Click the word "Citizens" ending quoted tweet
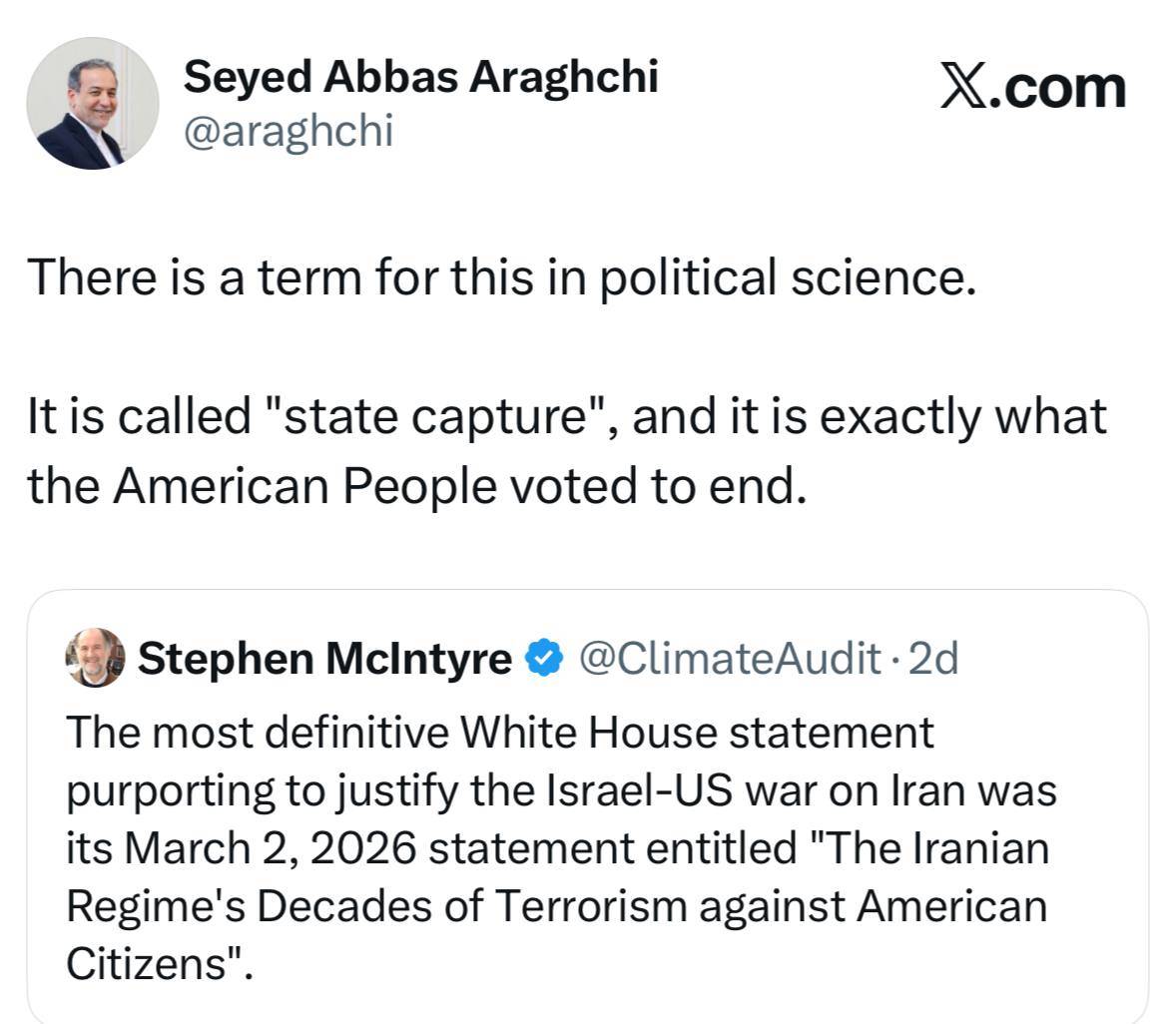 pyautogui.click(x=148, y=964)
